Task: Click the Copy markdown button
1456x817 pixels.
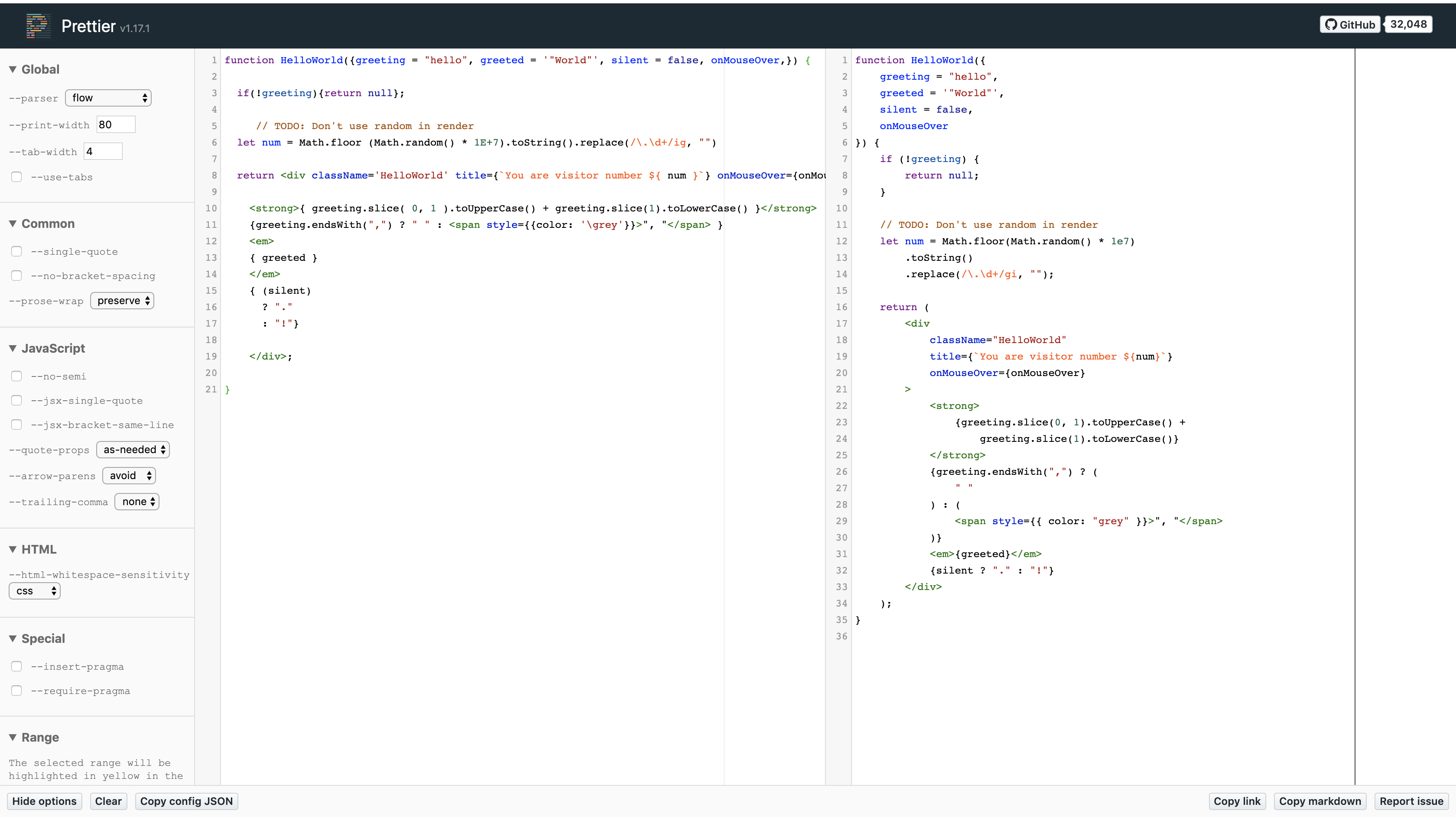Action: coord(1320,801)
